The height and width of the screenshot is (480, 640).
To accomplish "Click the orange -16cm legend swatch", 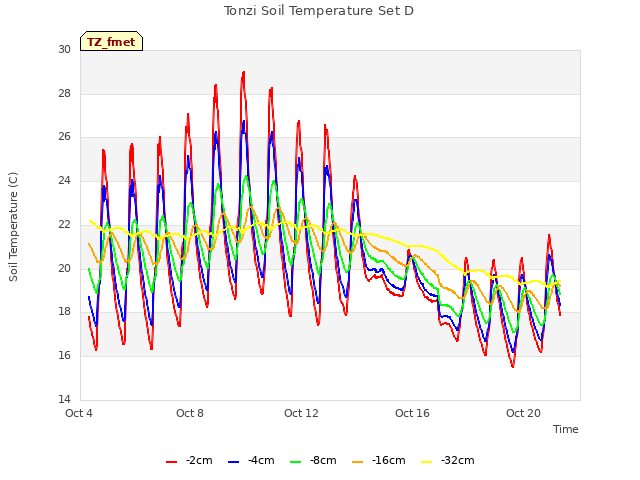I will (x=358, y=462).
